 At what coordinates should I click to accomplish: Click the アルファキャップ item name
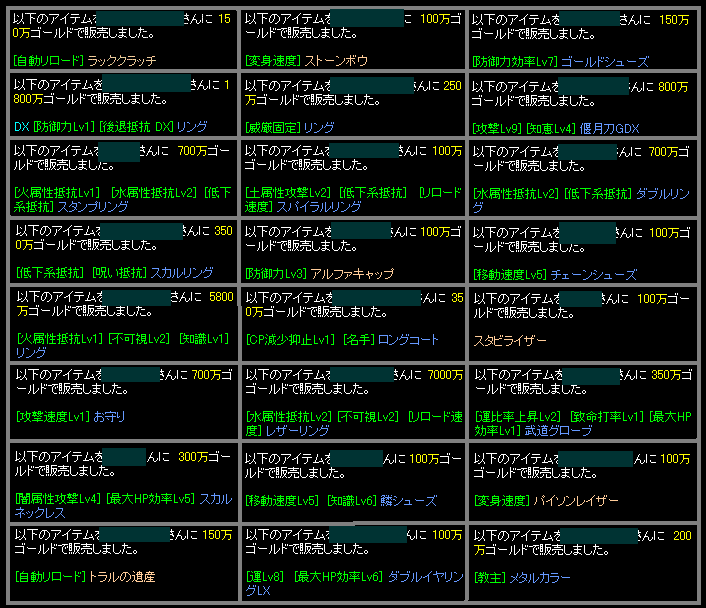[x=352, y=273]
